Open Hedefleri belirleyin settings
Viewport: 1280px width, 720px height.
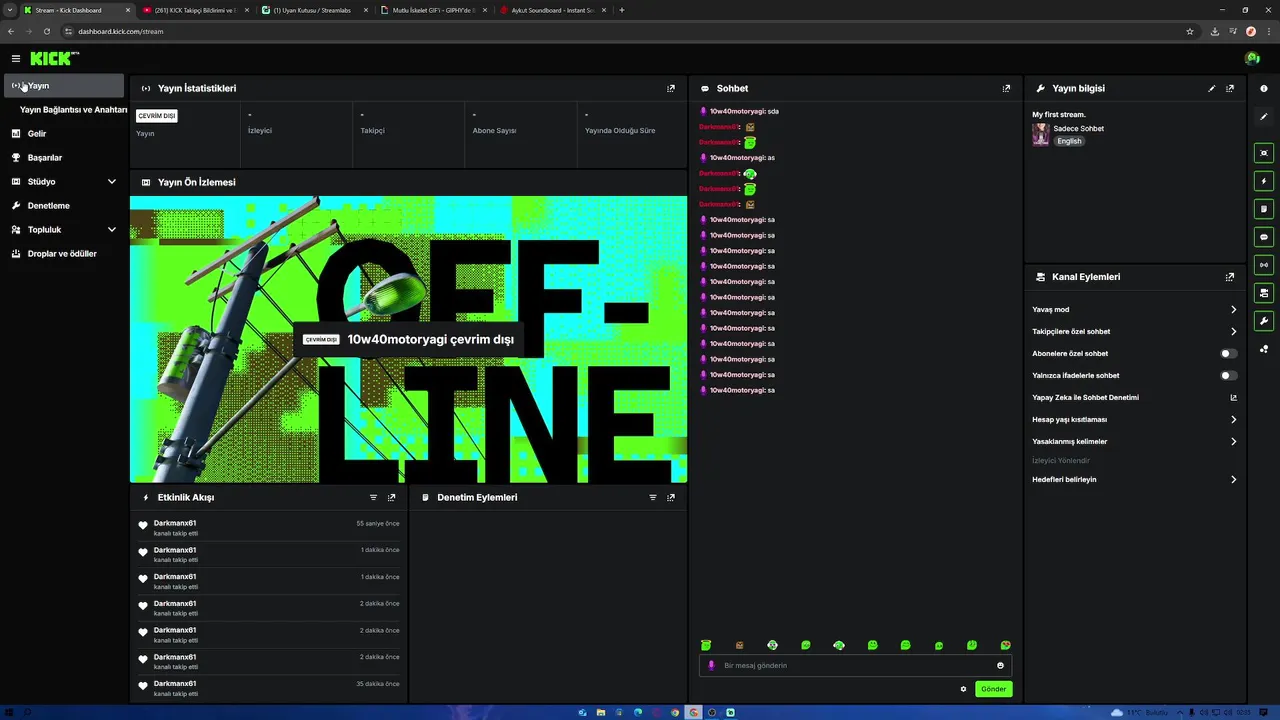[1135, 480]
